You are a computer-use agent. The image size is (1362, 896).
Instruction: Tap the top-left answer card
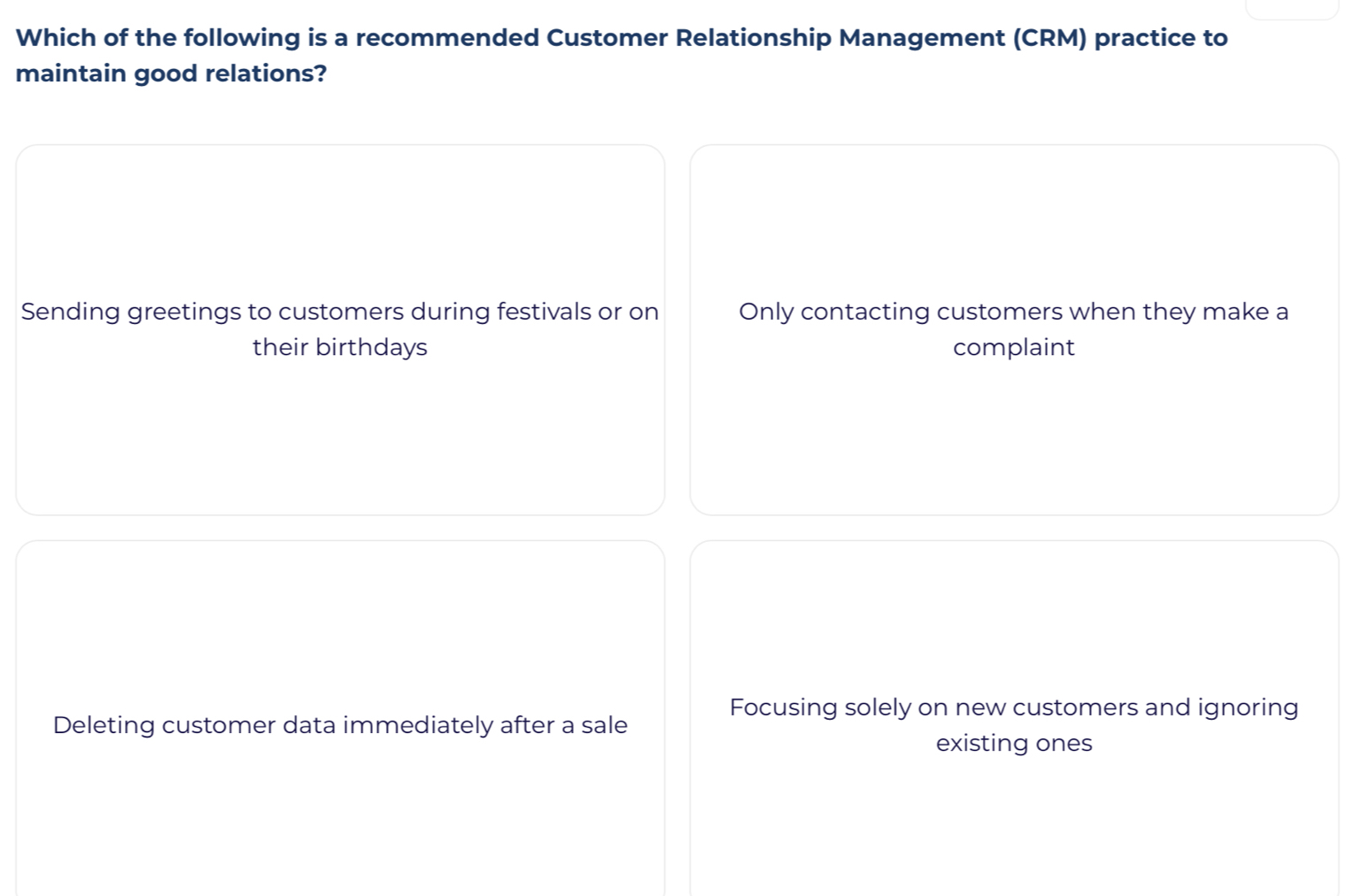340,221
